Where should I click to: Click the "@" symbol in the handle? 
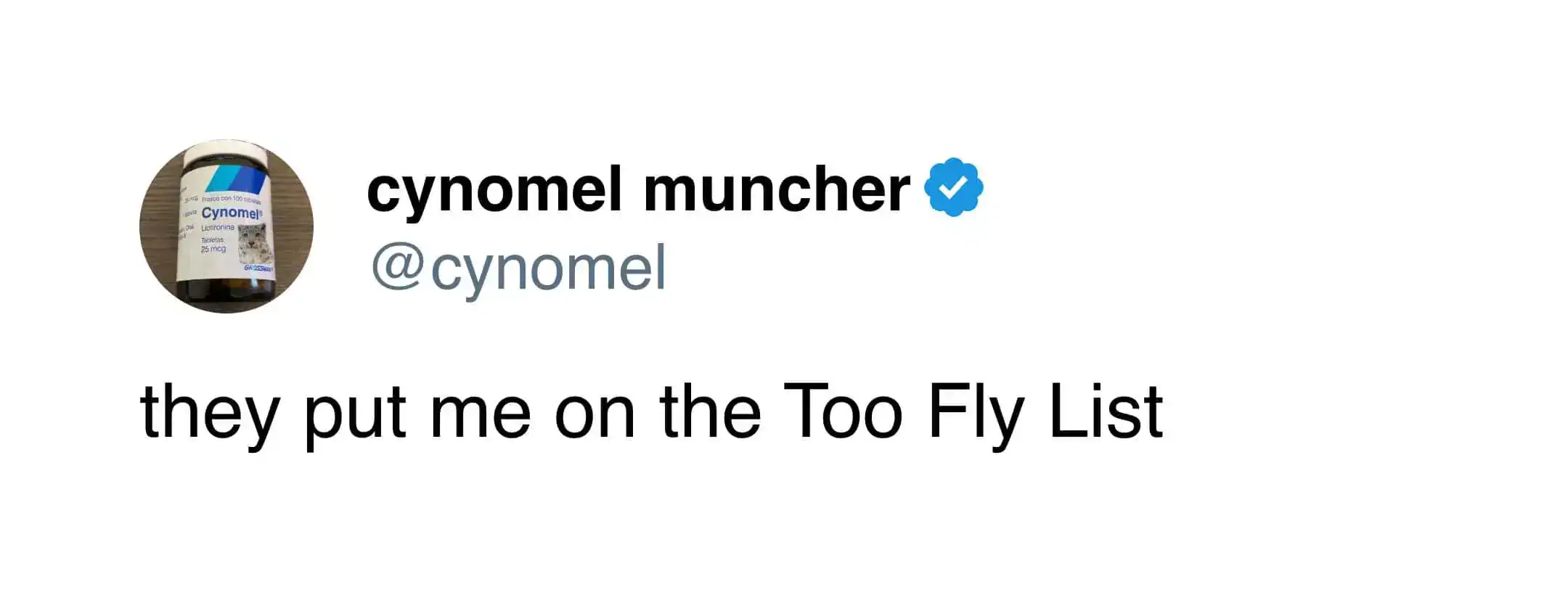coord(397,267)
